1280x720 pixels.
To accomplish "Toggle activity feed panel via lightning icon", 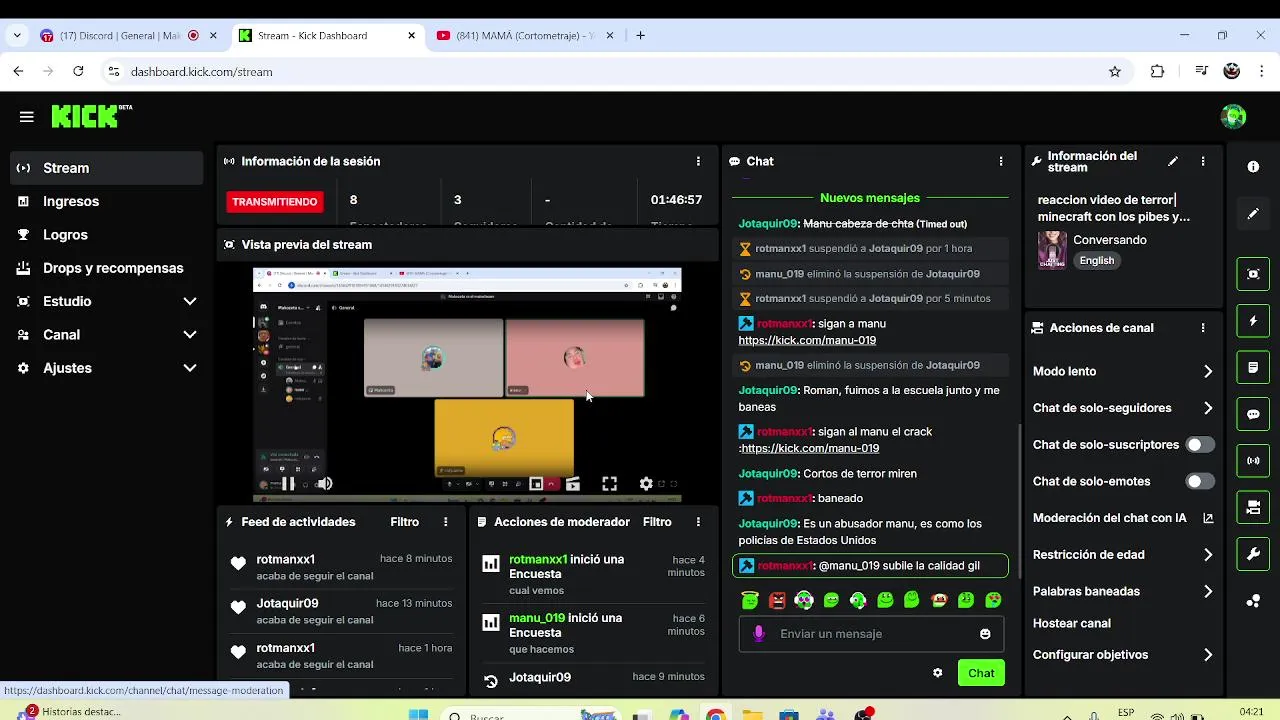I will (1253, 321).
